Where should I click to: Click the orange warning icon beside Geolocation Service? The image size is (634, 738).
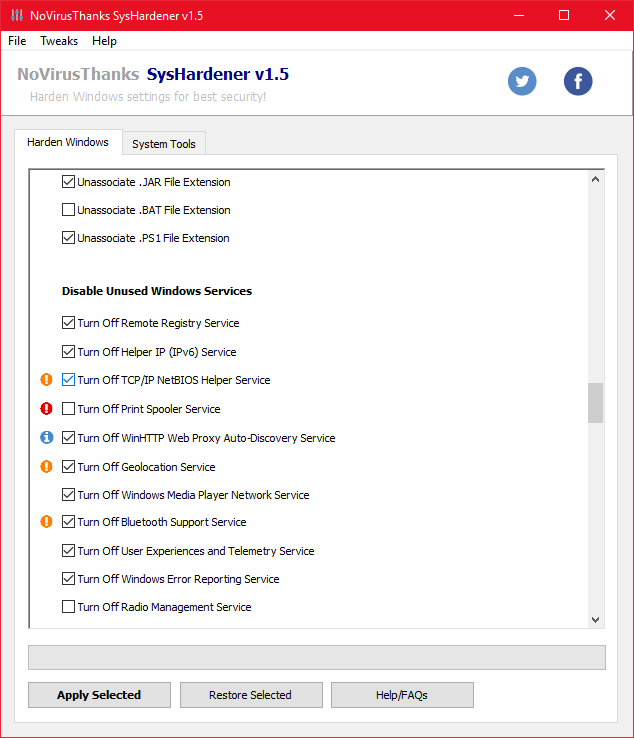tap(46, 467)
